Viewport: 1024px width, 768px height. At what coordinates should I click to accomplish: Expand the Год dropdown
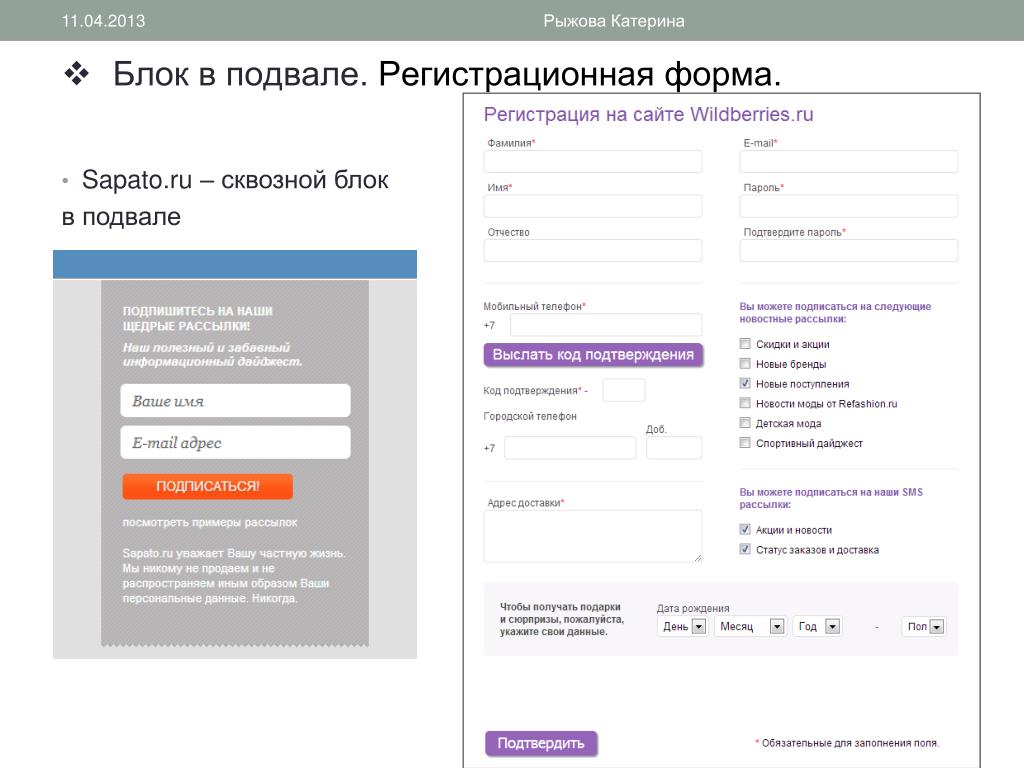(818, 626)
